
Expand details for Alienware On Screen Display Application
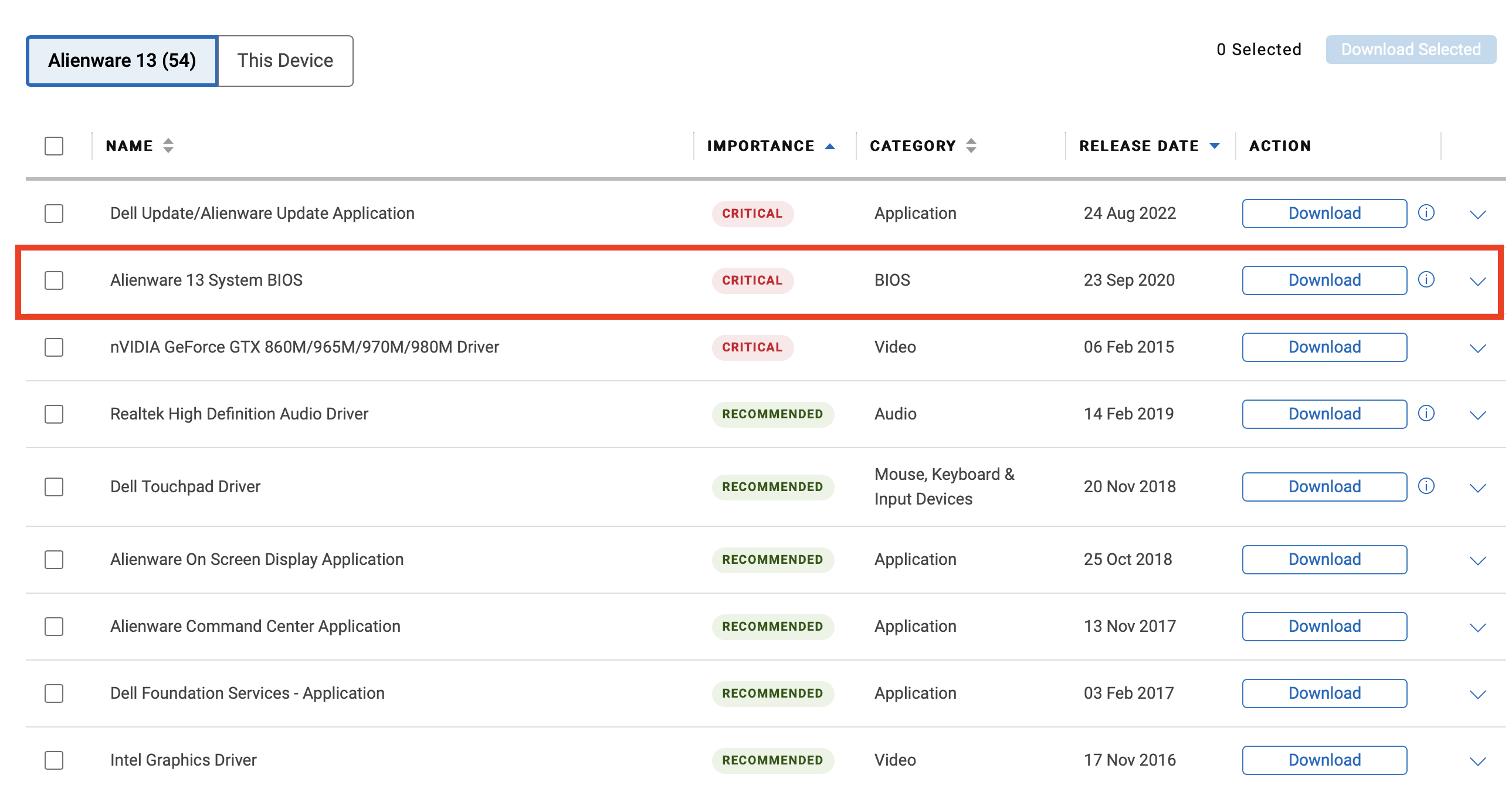point(1478,560)
